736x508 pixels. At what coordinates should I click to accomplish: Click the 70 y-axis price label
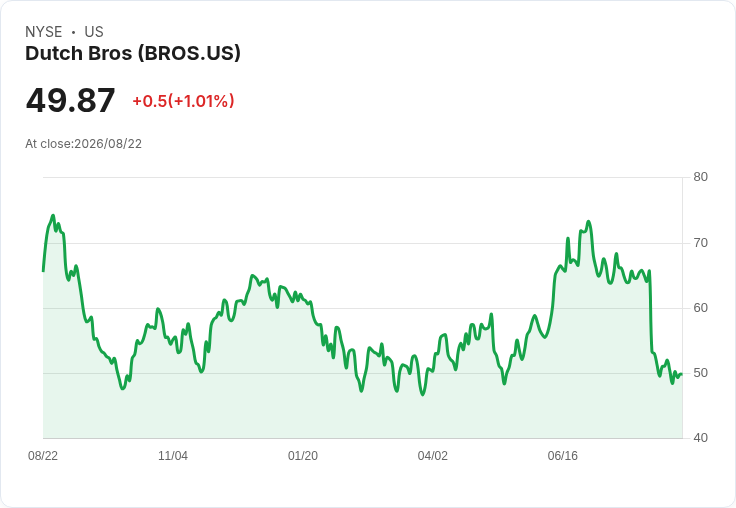coord(700,243)
